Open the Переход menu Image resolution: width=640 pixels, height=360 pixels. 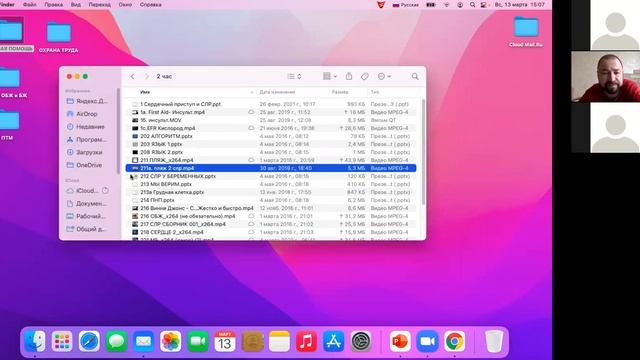(x=99, y=5)
